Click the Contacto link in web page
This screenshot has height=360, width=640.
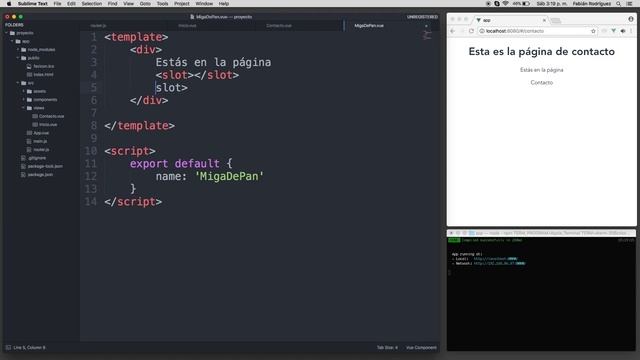542,82
